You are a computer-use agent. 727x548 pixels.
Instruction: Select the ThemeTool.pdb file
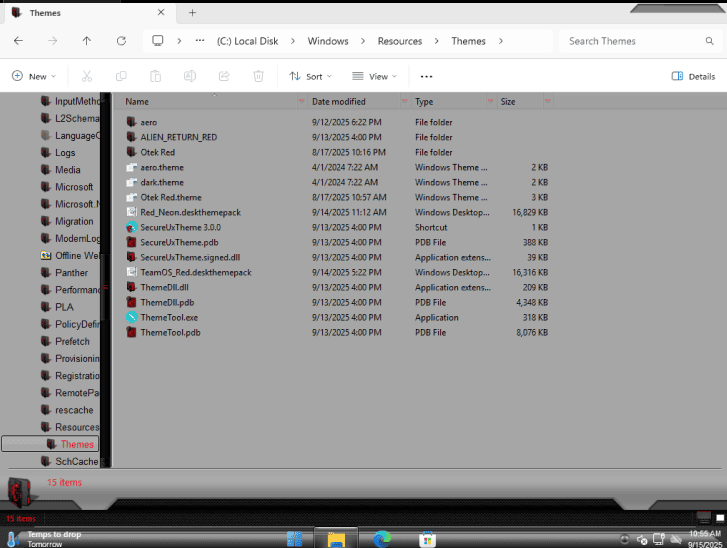tap(171, 332)
